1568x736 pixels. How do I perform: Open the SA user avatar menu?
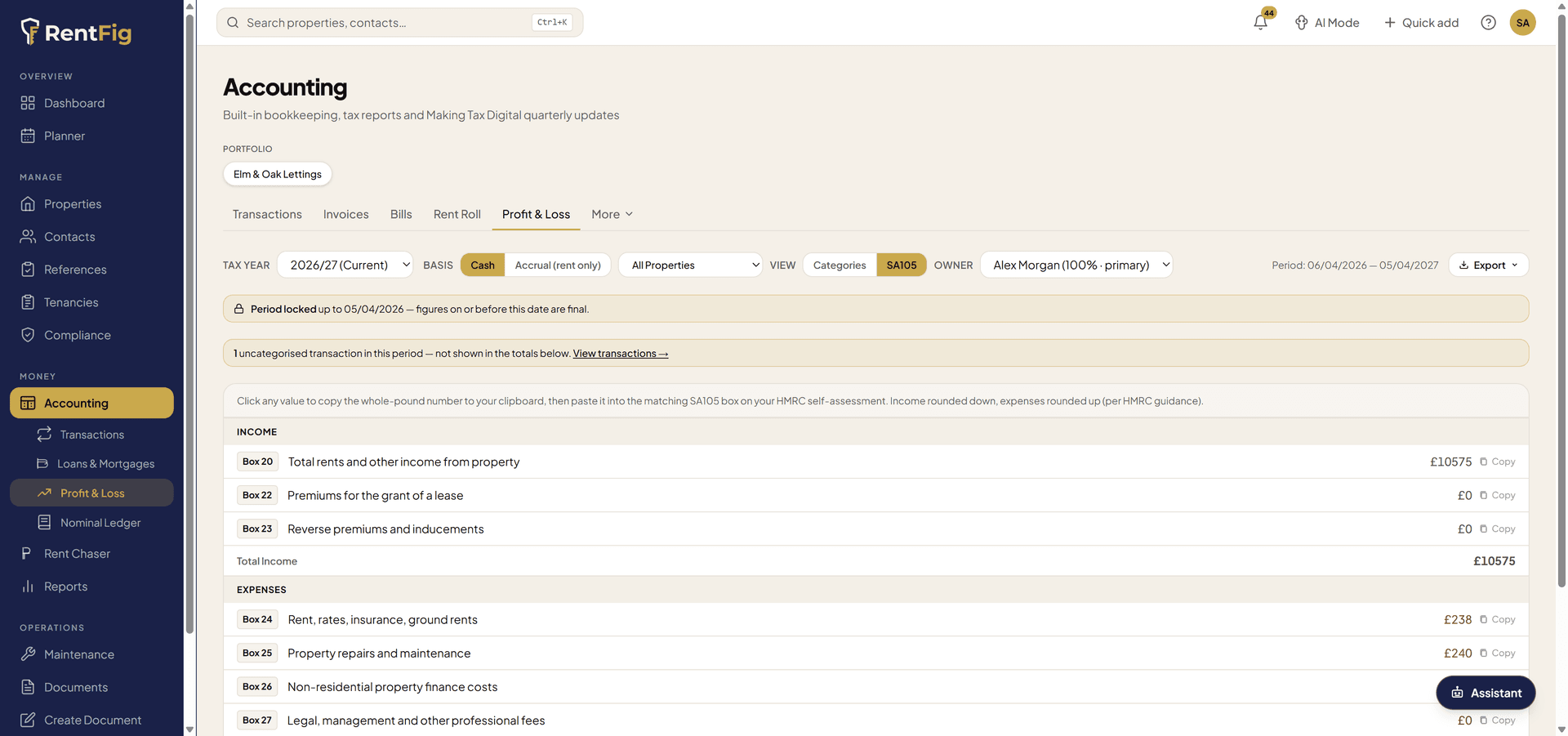coord(1522,23)
